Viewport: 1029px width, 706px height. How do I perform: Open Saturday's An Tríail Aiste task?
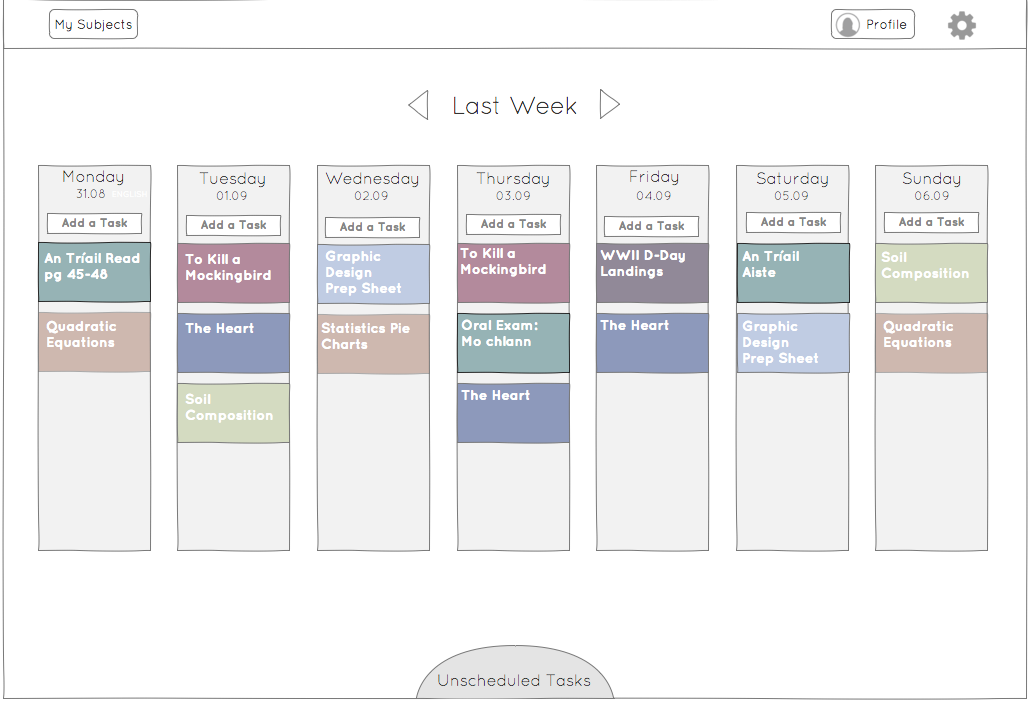tap(793, 273)
